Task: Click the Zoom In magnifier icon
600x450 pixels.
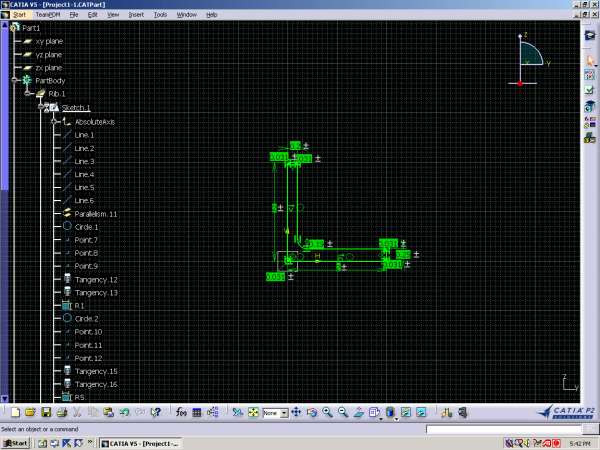Action: coord(327,412)
